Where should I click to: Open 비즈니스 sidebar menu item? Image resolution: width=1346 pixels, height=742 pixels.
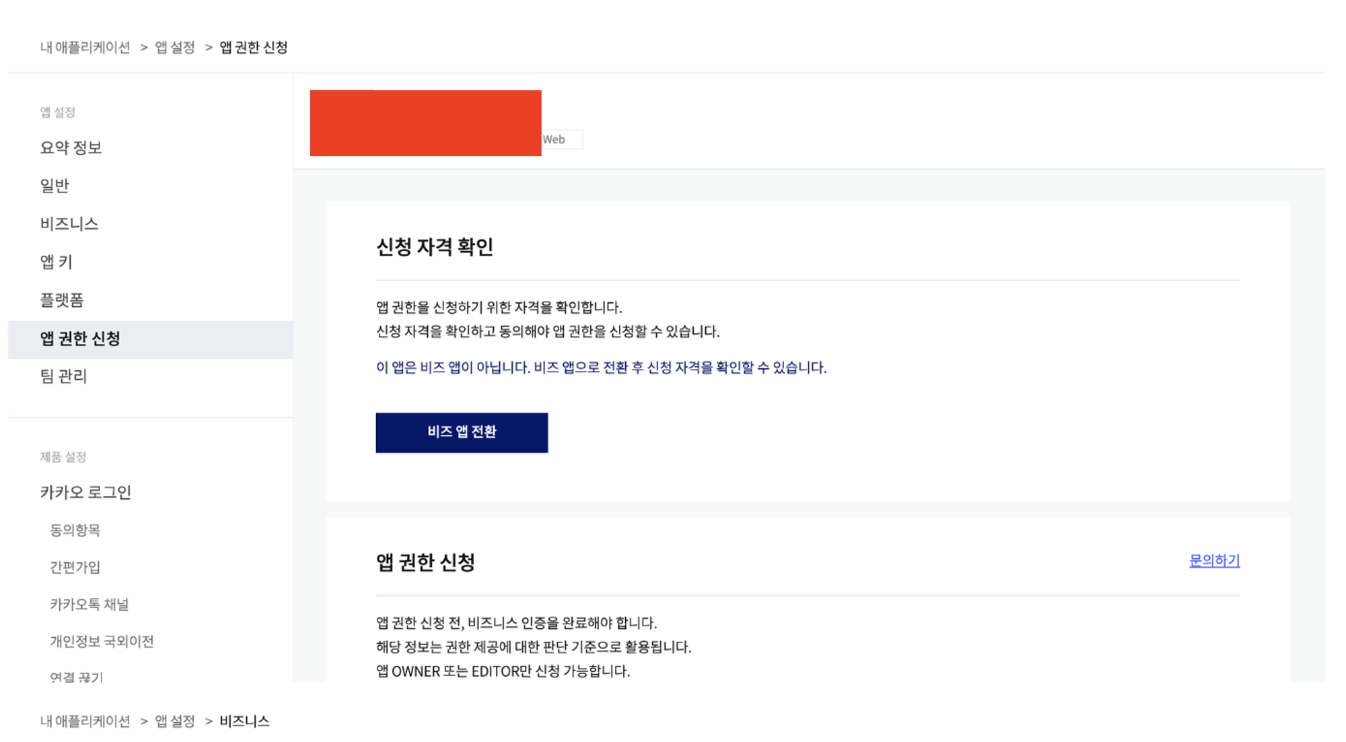pos(69,224)
